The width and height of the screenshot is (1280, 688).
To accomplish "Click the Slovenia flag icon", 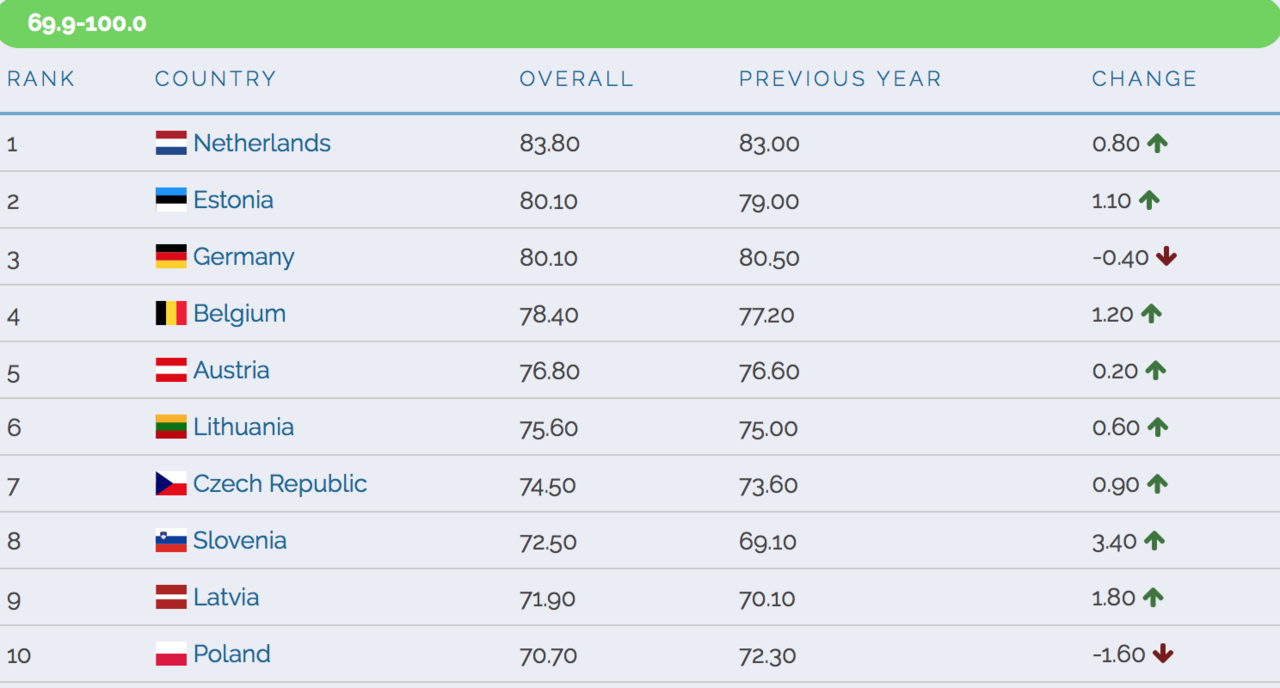I will coord(171,541).
